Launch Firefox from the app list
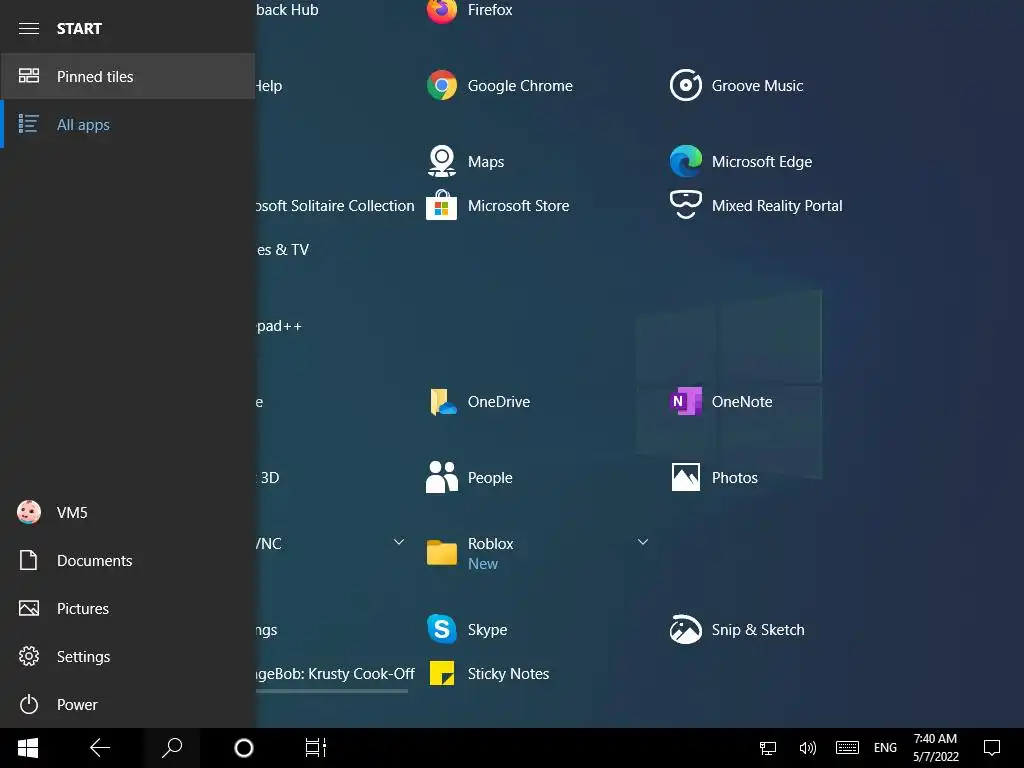 [470, 10]
